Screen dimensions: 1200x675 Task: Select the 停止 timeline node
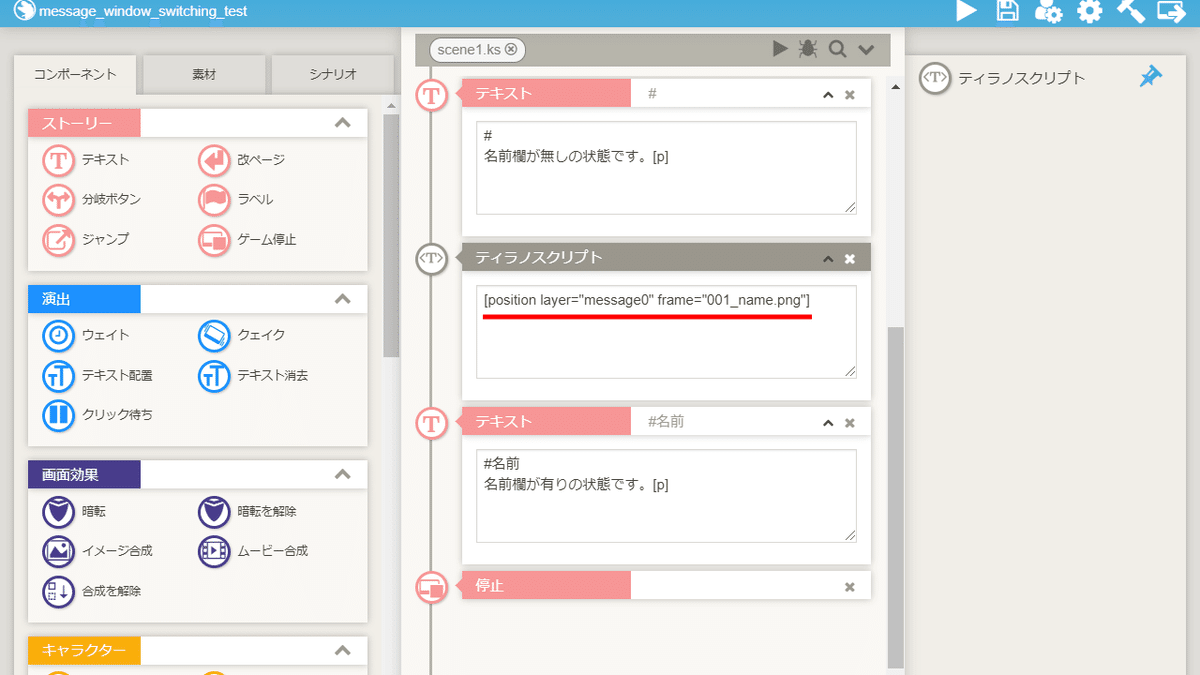431,587
